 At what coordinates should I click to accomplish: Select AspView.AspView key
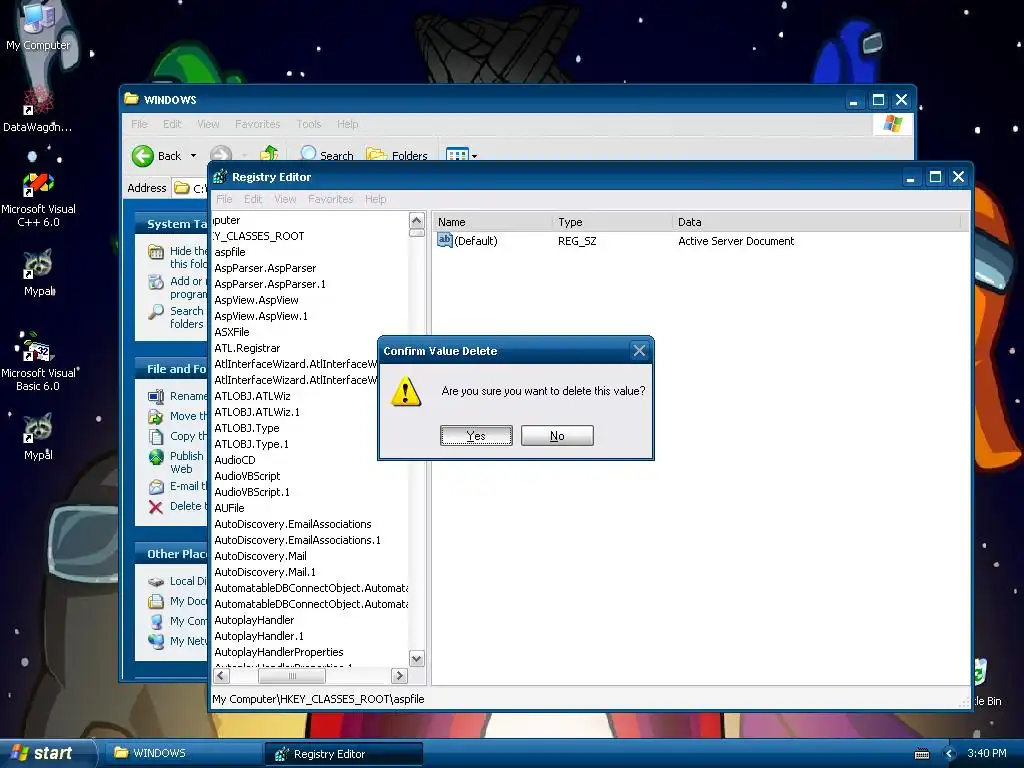256,300
